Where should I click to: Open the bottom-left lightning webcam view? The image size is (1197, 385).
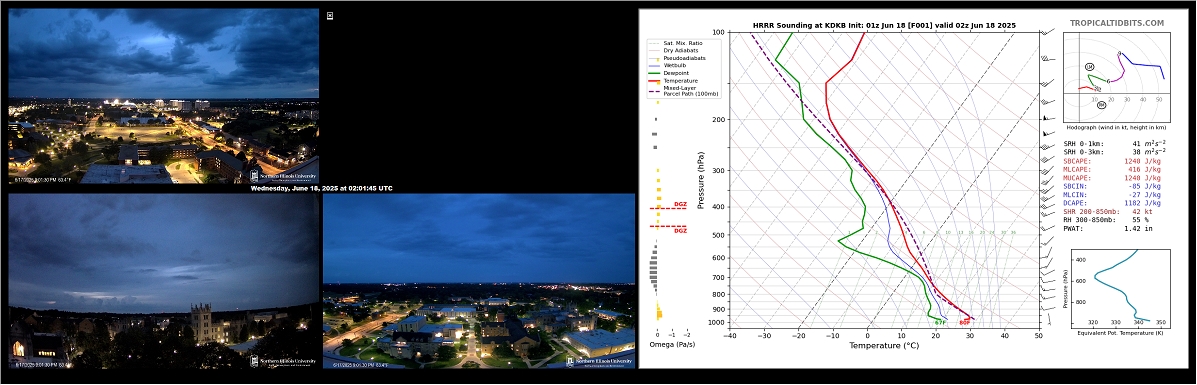pos(163,281)
